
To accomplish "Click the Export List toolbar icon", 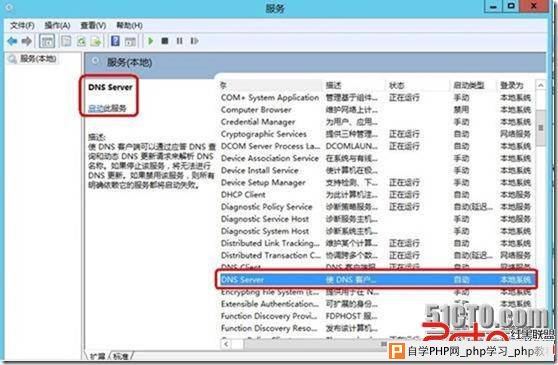I will click(x=96, y=41).
